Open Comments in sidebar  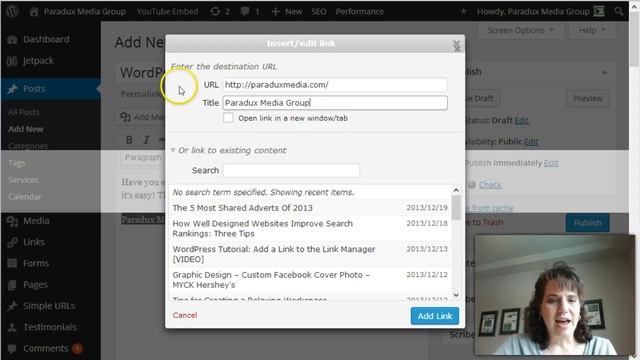pos(45,348)
